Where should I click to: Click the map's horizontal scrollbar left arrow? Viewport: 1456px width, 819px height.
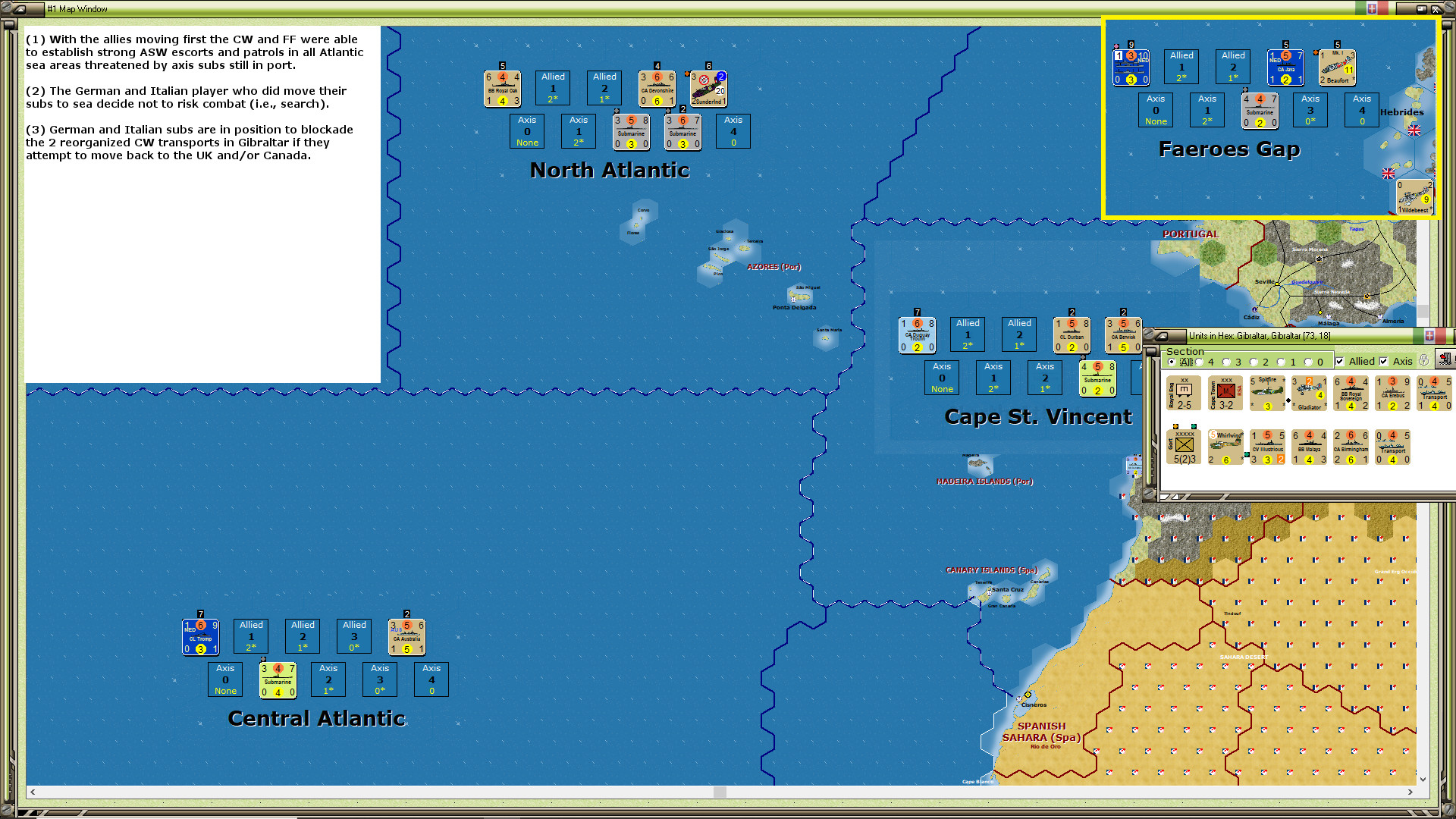tap(33, 792)
